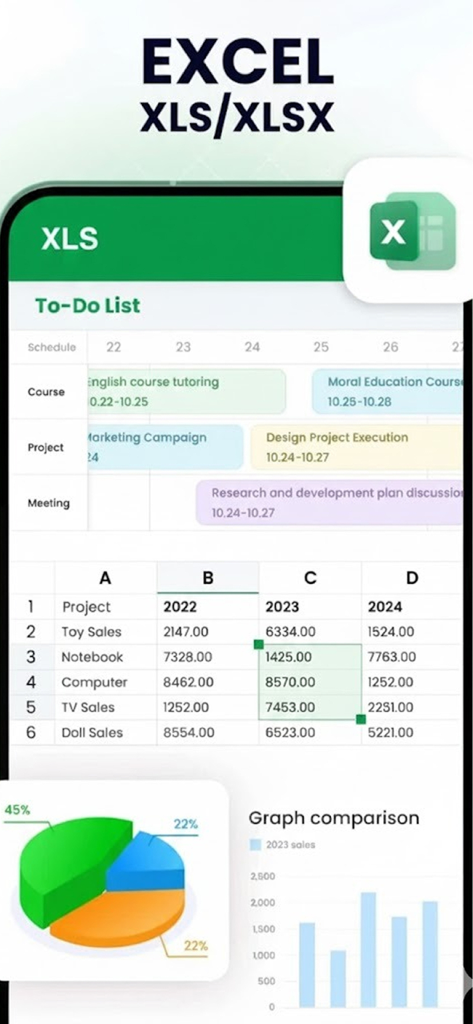Select column D header
The width and height of the screenshot is (473, 1024).
pyautogui.click(x=412, y=577)
